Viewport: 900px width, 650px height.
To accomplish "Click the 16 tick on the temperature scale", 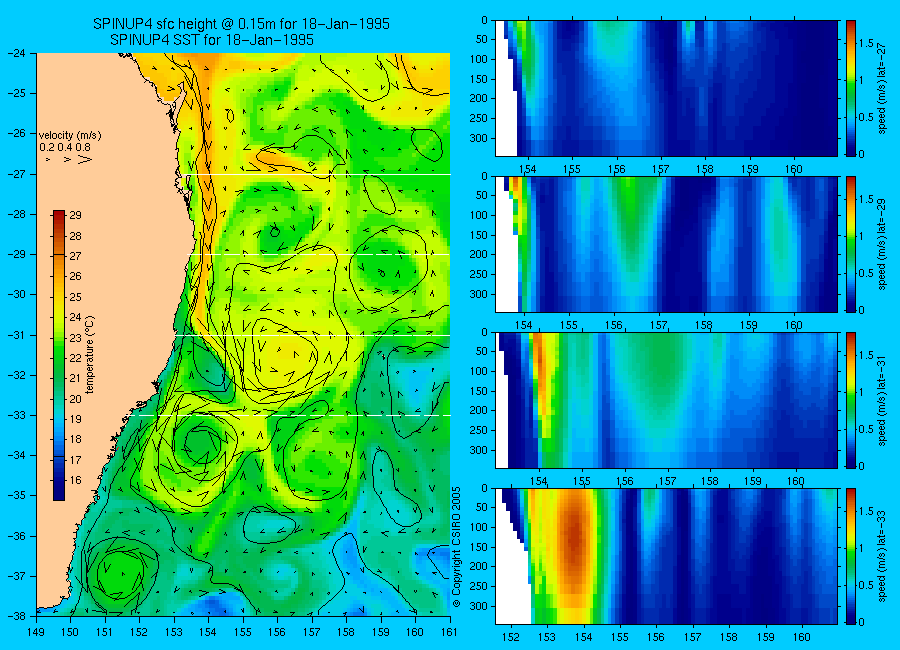I will tap(75, 481).
